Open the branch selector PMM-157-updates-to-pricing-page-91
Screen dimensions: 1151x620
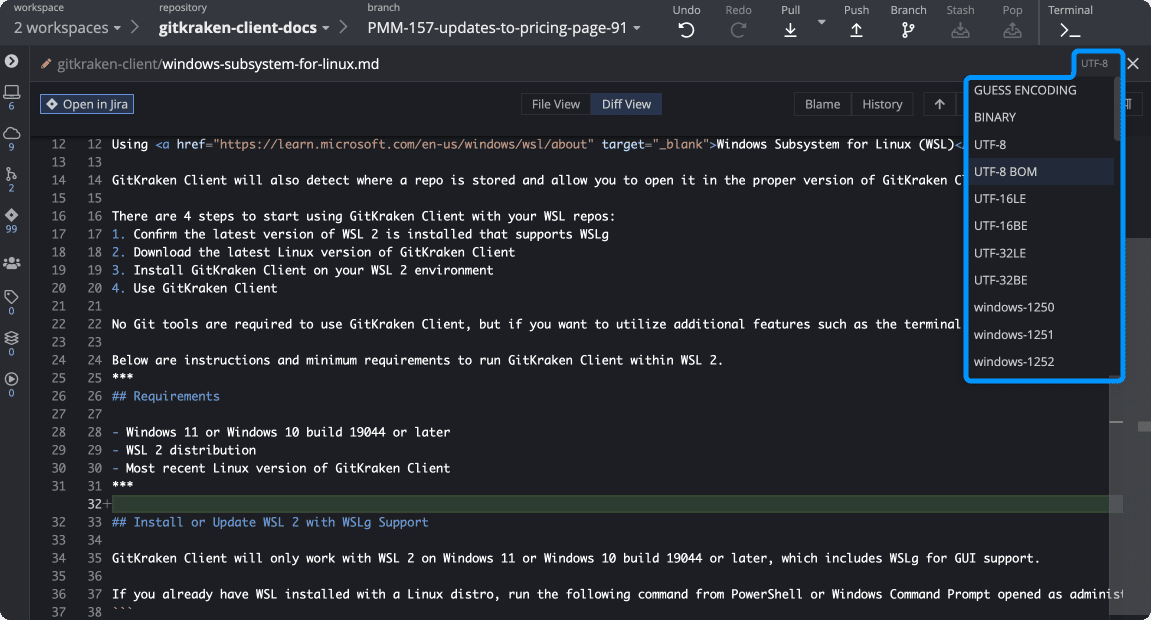tap(504, 28)
